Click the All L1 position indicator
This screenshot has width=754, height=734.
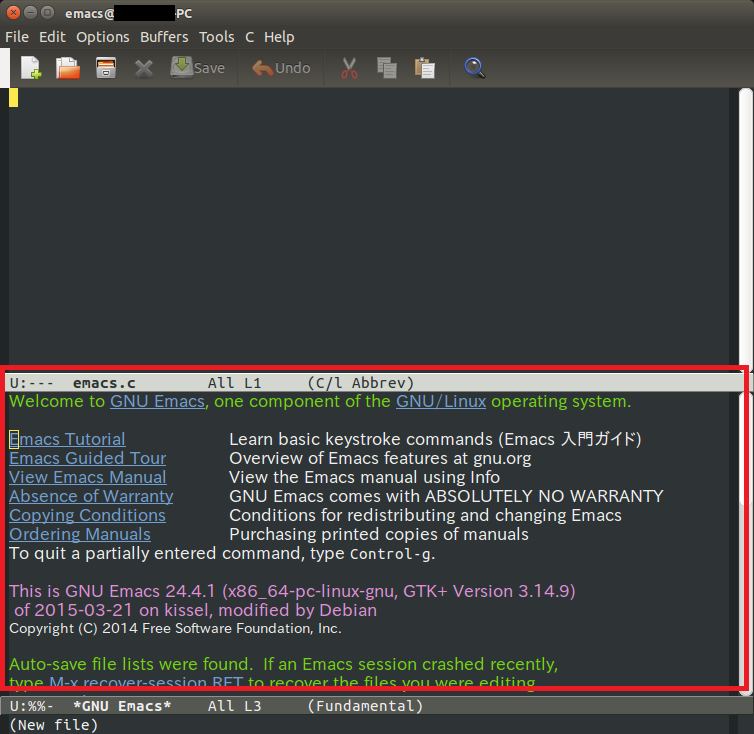point(234,383)
